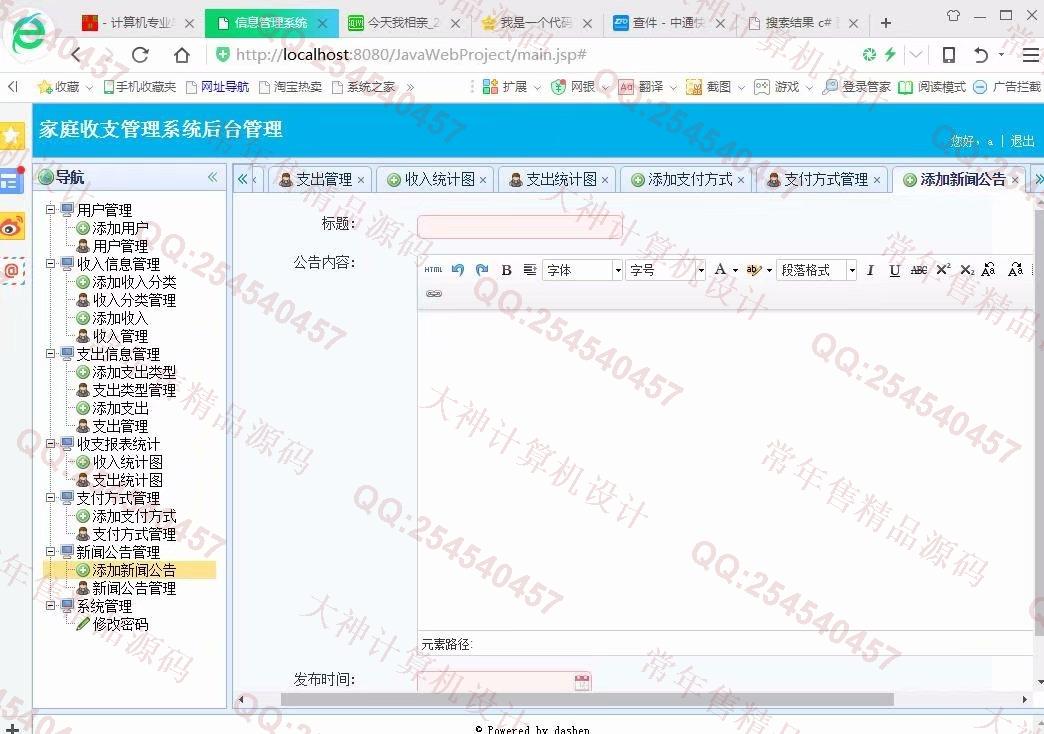Click the redo icon in editor toolbar

(481, 270)
